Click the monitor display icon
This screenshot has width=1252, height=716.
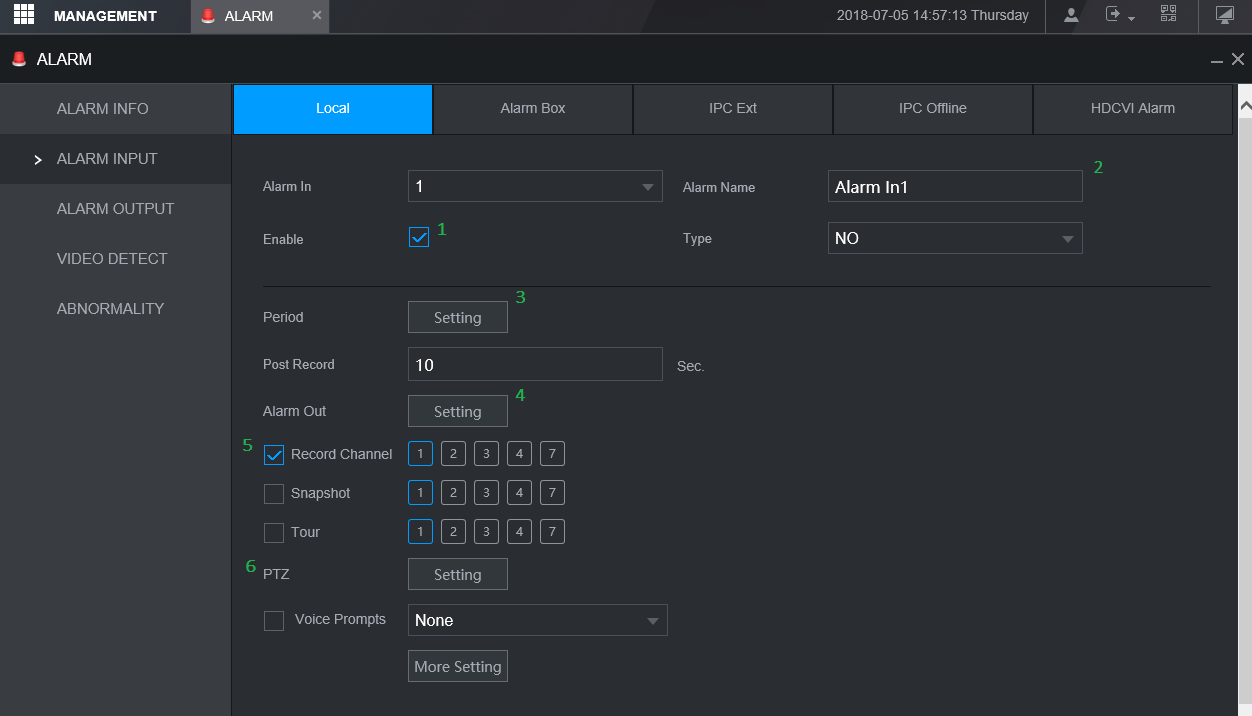click(x=1224, y=15)
